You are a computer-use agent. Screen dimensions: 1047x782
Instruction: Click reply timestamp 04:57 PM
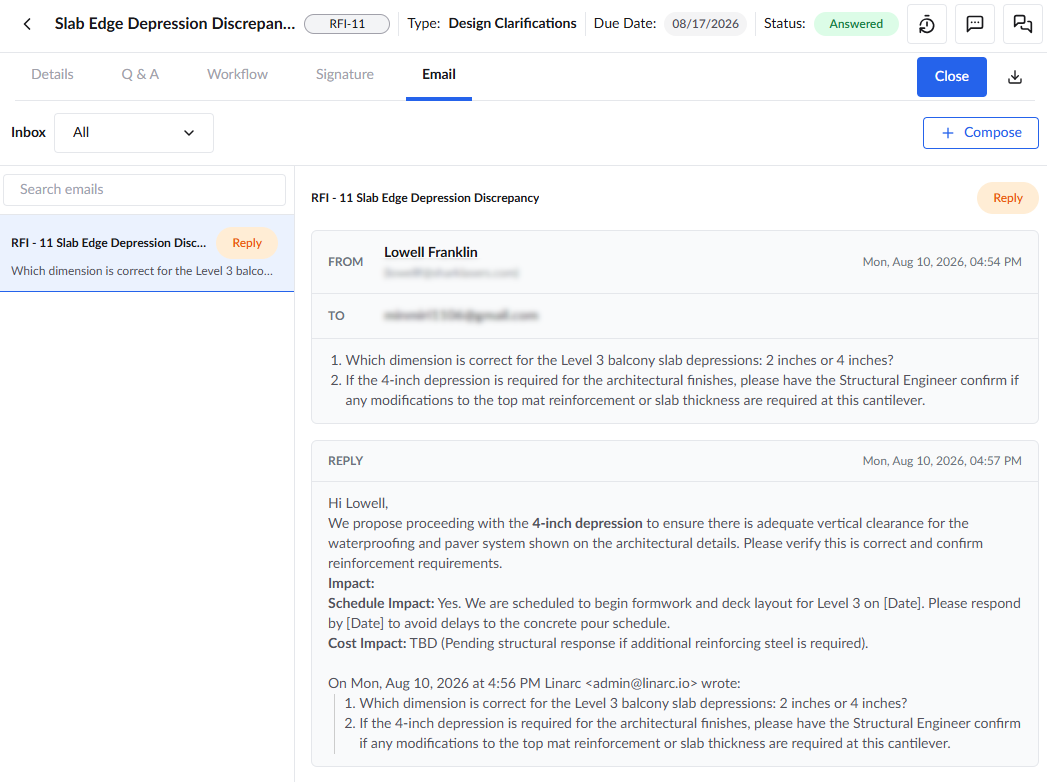941,461
